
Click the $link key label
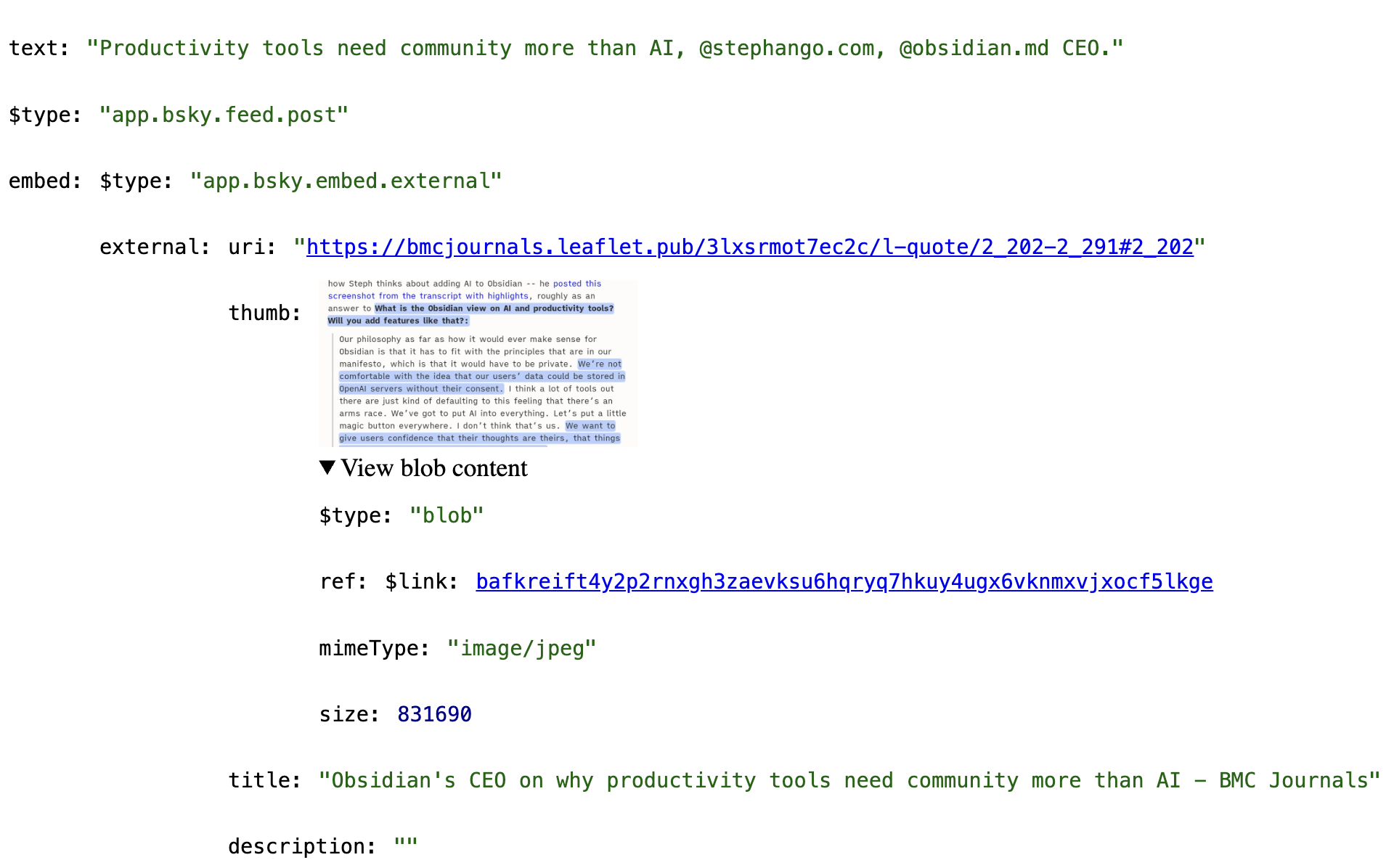(421, 582)
